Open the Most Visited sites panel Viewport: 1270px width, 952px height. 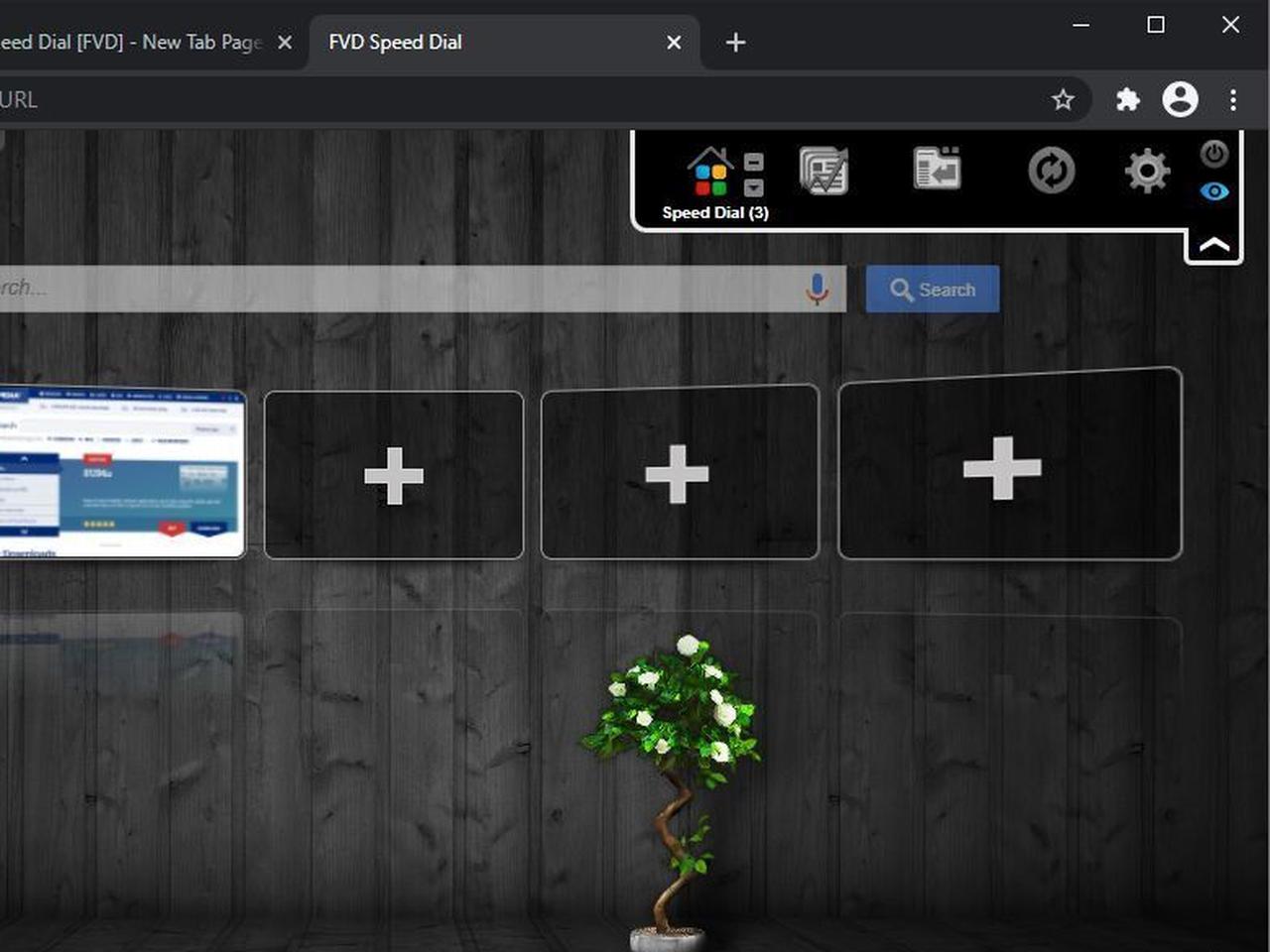tap(824, 172)
